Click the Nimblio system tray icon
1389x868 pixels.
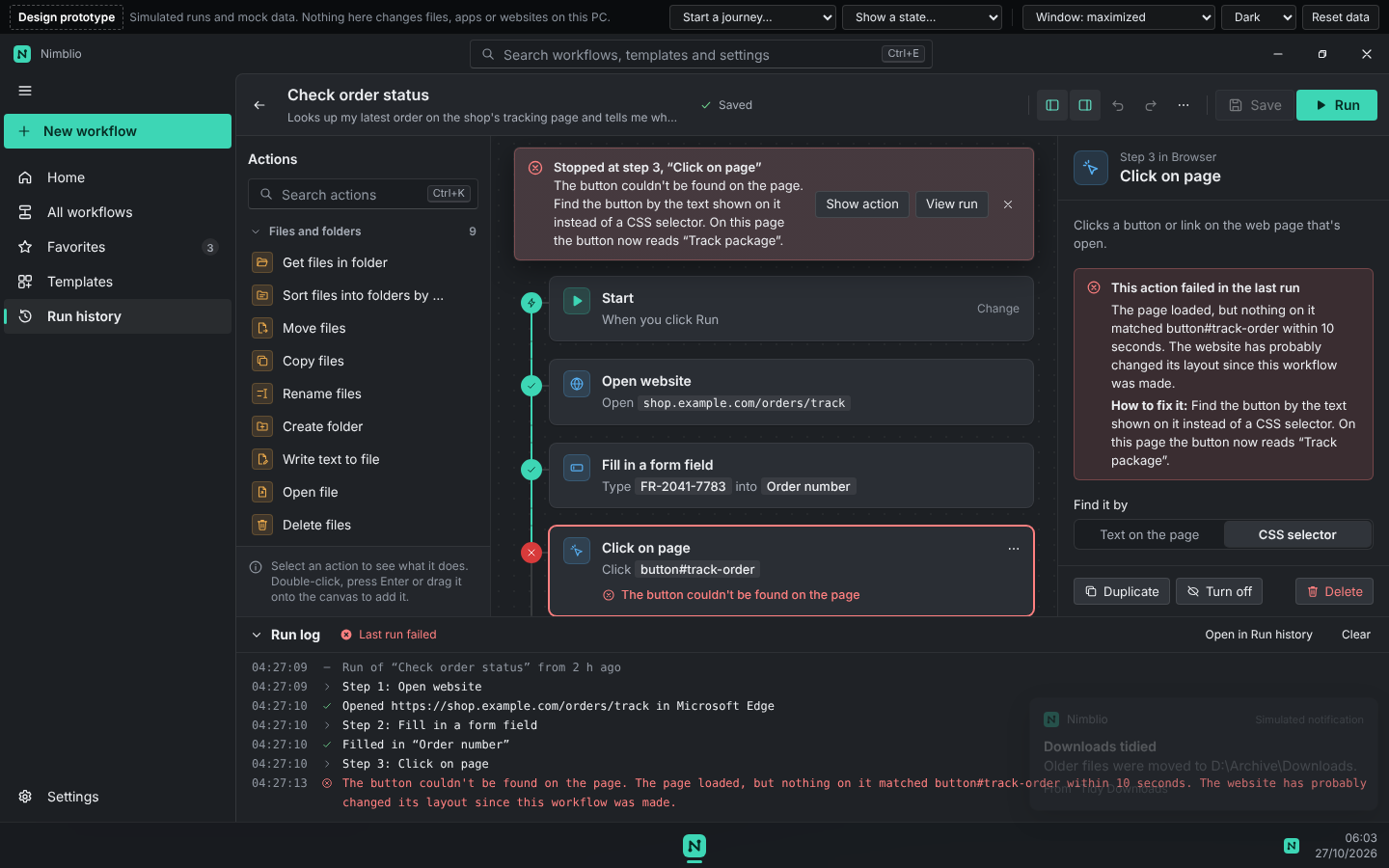coord(1292,846)
